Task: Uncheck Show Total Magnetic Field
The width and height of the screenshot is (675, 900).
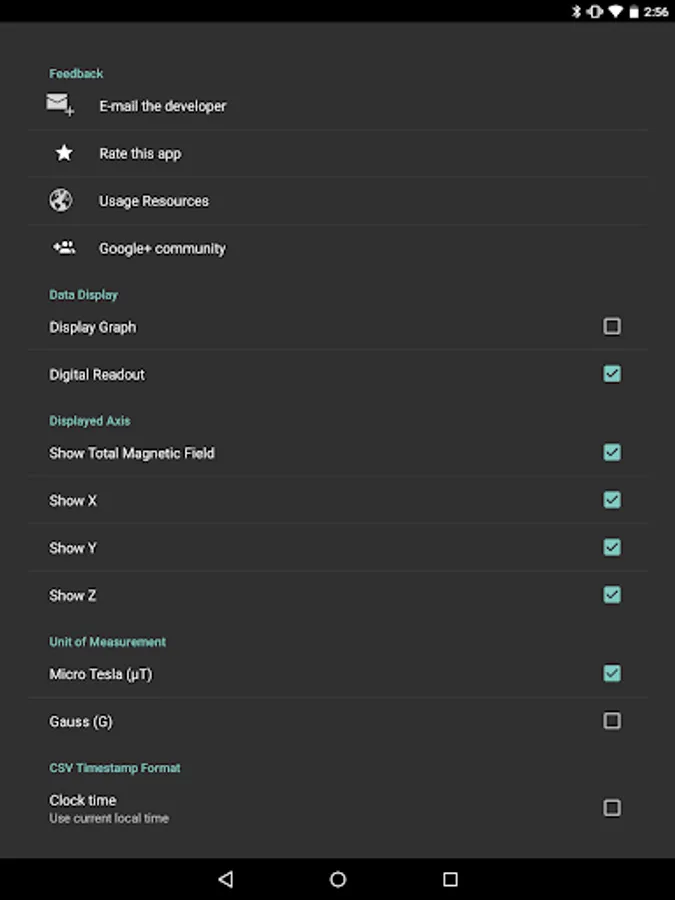Action: (x=612, y=452)
